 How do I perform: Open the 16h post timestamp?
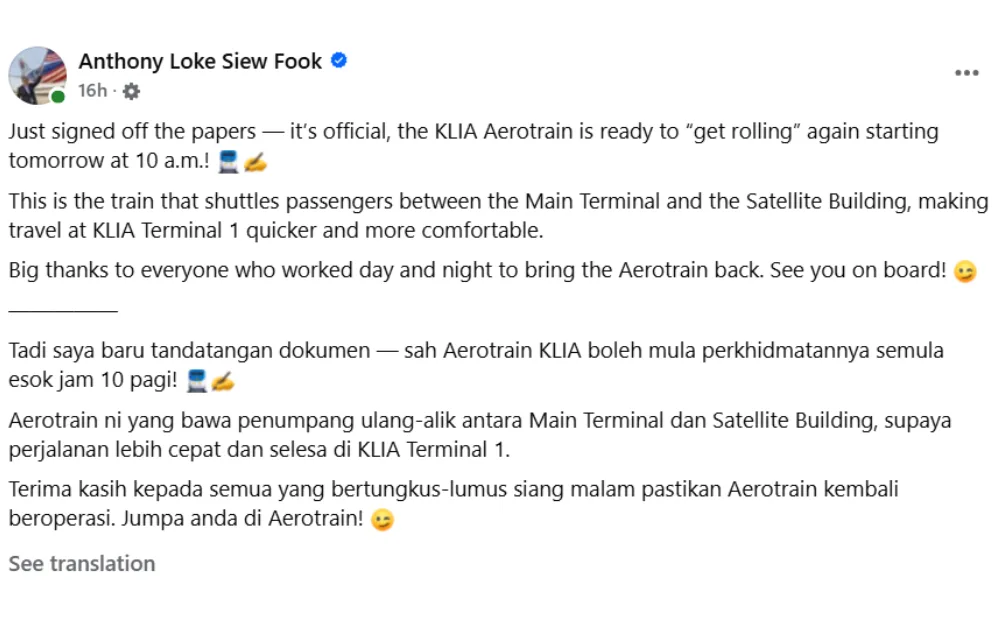pyautogui.click(x=92, y=91)
